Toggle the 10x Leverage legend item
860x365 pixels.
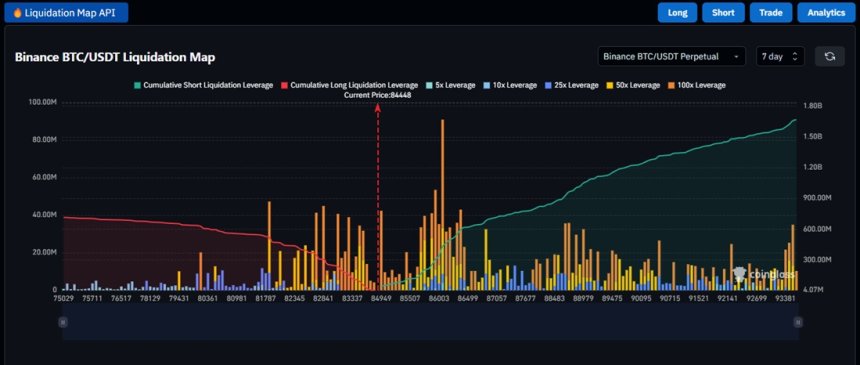point(510,85)
